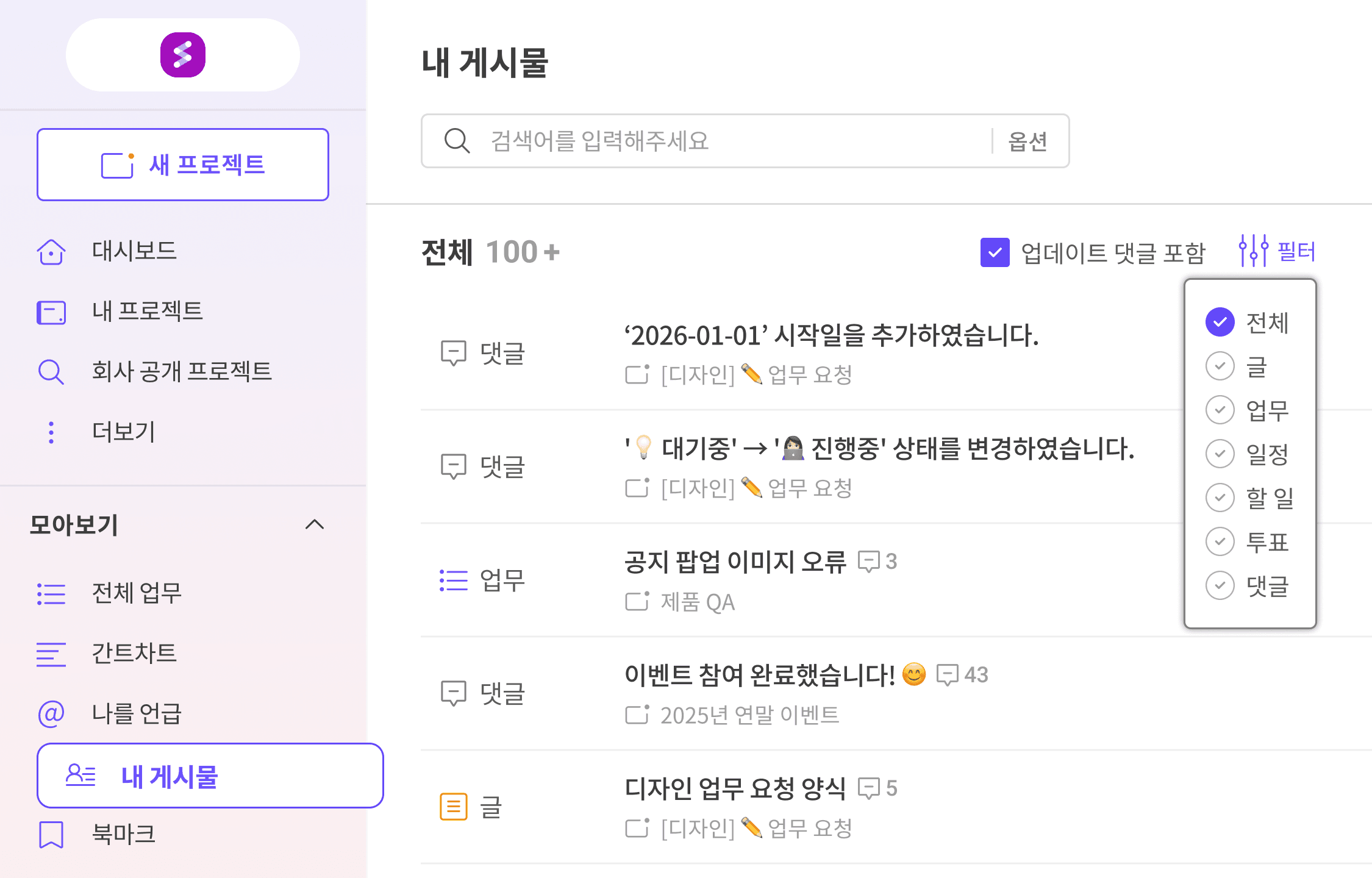Click the purple app logo icon
This screenshot has width=1372, height=878.
coord(182,55)
